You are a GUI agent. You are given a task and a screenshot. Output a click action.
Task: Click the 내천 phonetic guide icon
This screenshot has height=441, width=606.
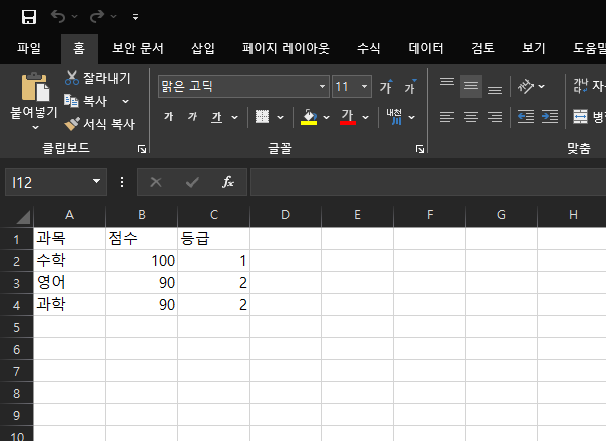394,117
